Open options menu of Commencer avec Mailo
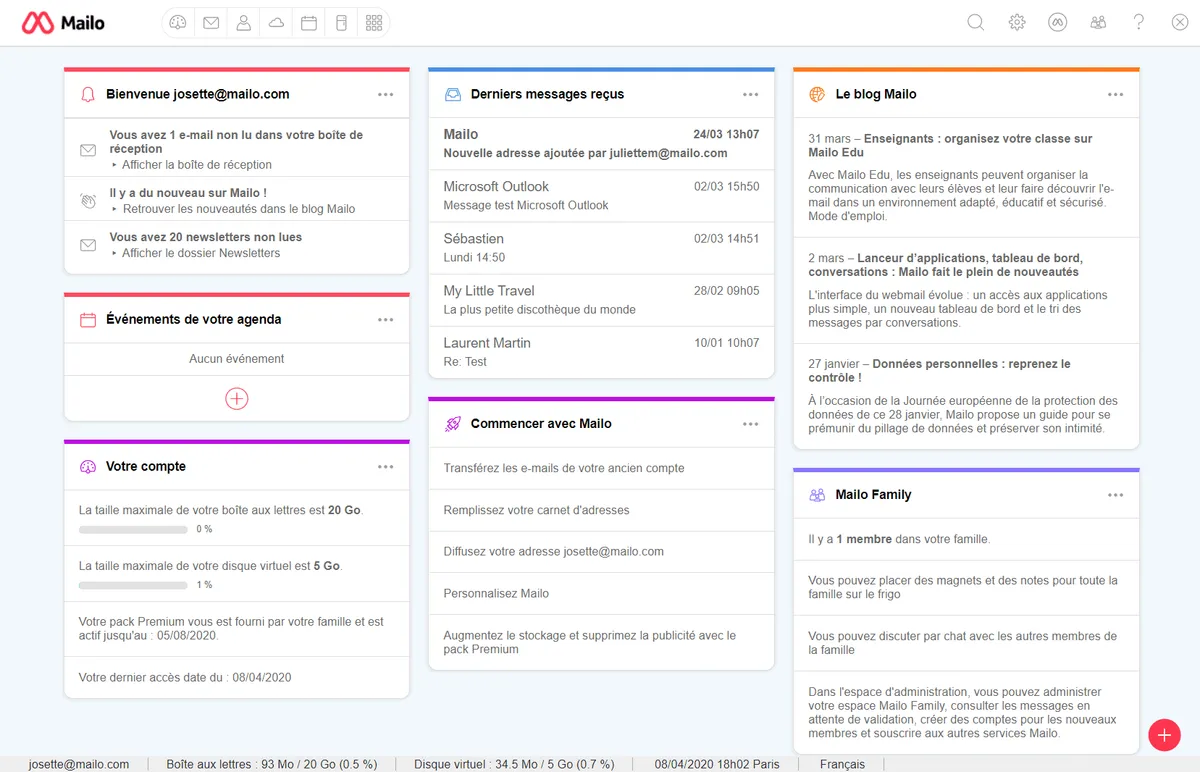This screenshot has height=772, width=1200. point(751,424)
